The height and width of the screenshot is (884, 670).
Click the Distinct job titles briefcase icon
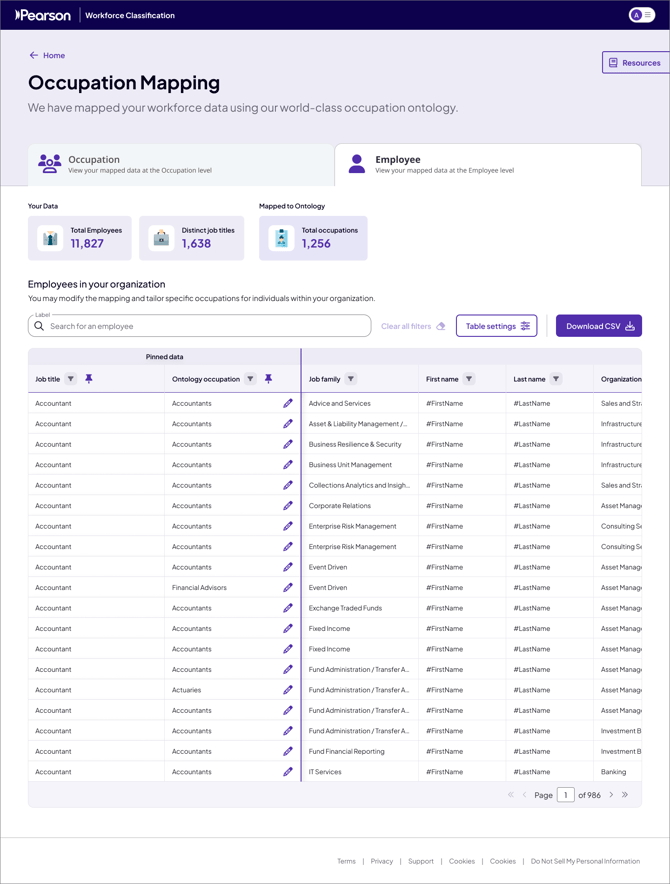pos(161,238)
